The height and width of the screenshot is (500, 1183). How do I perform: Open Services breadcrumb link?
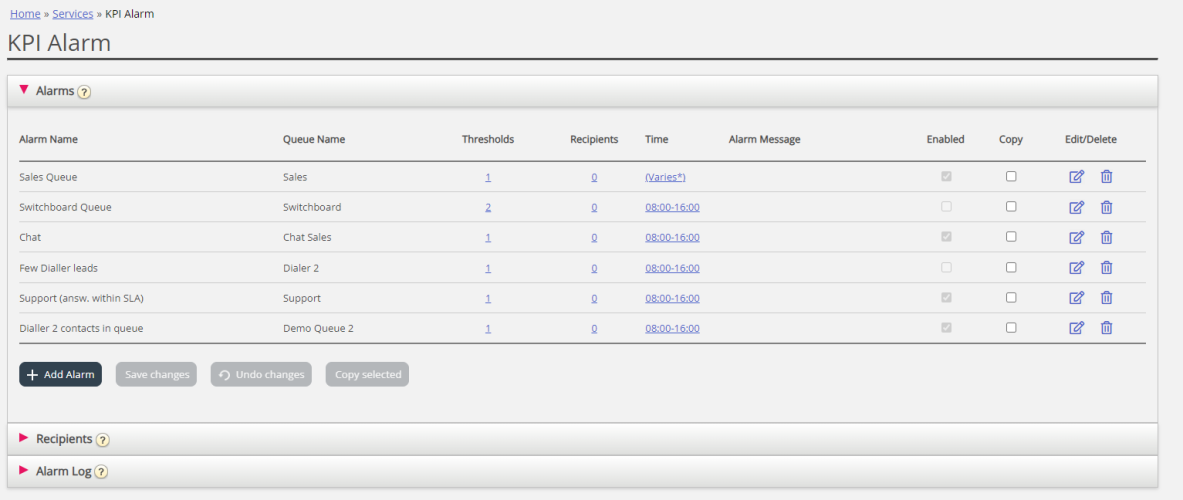(x=72, y=14)
